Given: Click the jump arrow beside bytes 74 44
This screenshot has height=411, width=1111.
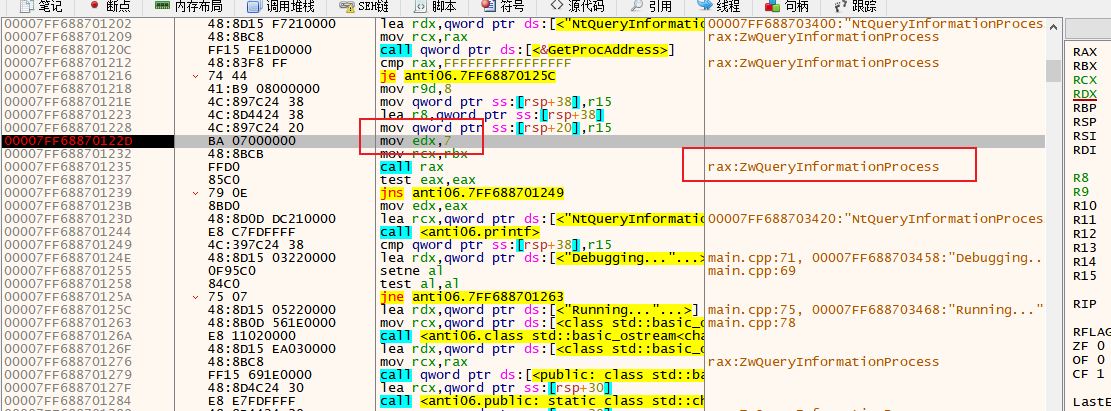Looking at the screenshot, I should tap(196, 76).
